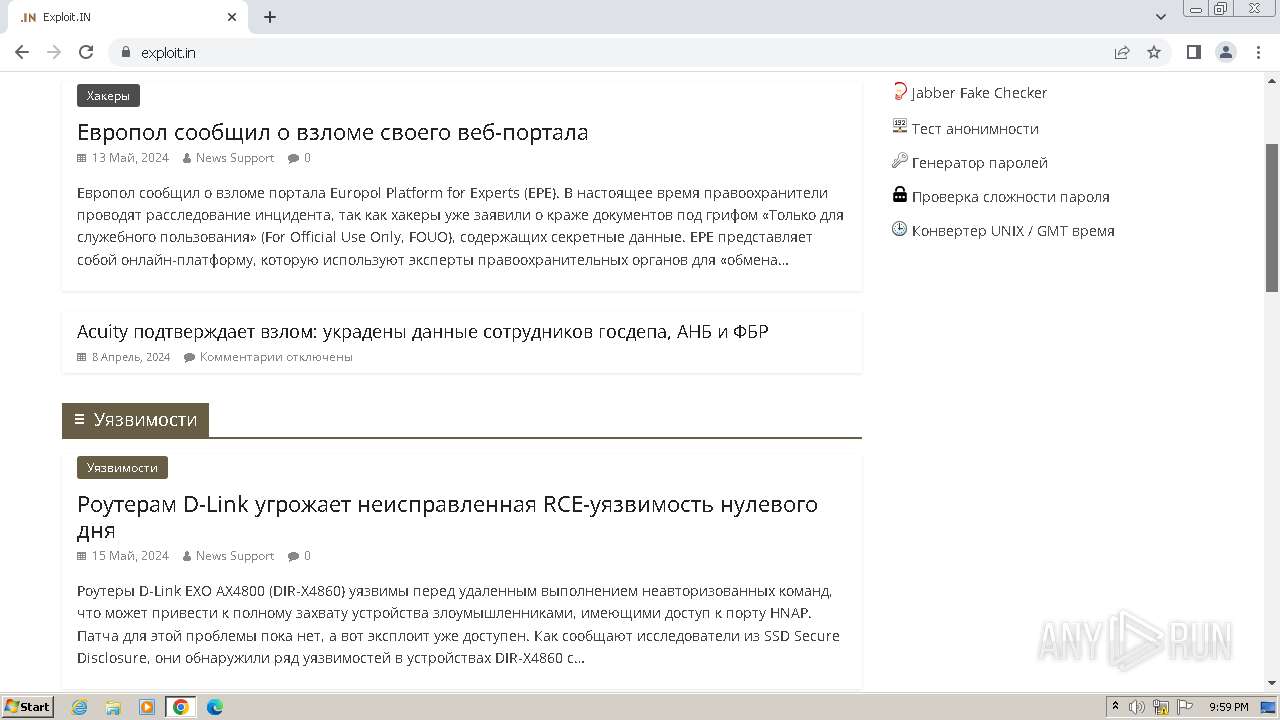1280x720 pixels.
Task: Open Роутерам D-Link угрожает article title
Action: 447,517
